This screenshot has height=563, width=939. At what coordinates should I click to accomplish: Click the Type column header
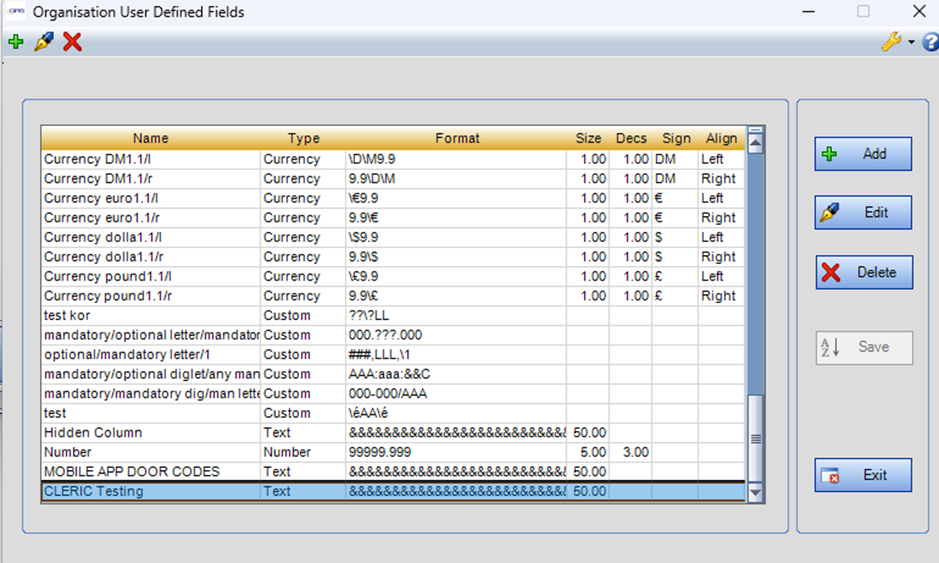pos(303,138)
